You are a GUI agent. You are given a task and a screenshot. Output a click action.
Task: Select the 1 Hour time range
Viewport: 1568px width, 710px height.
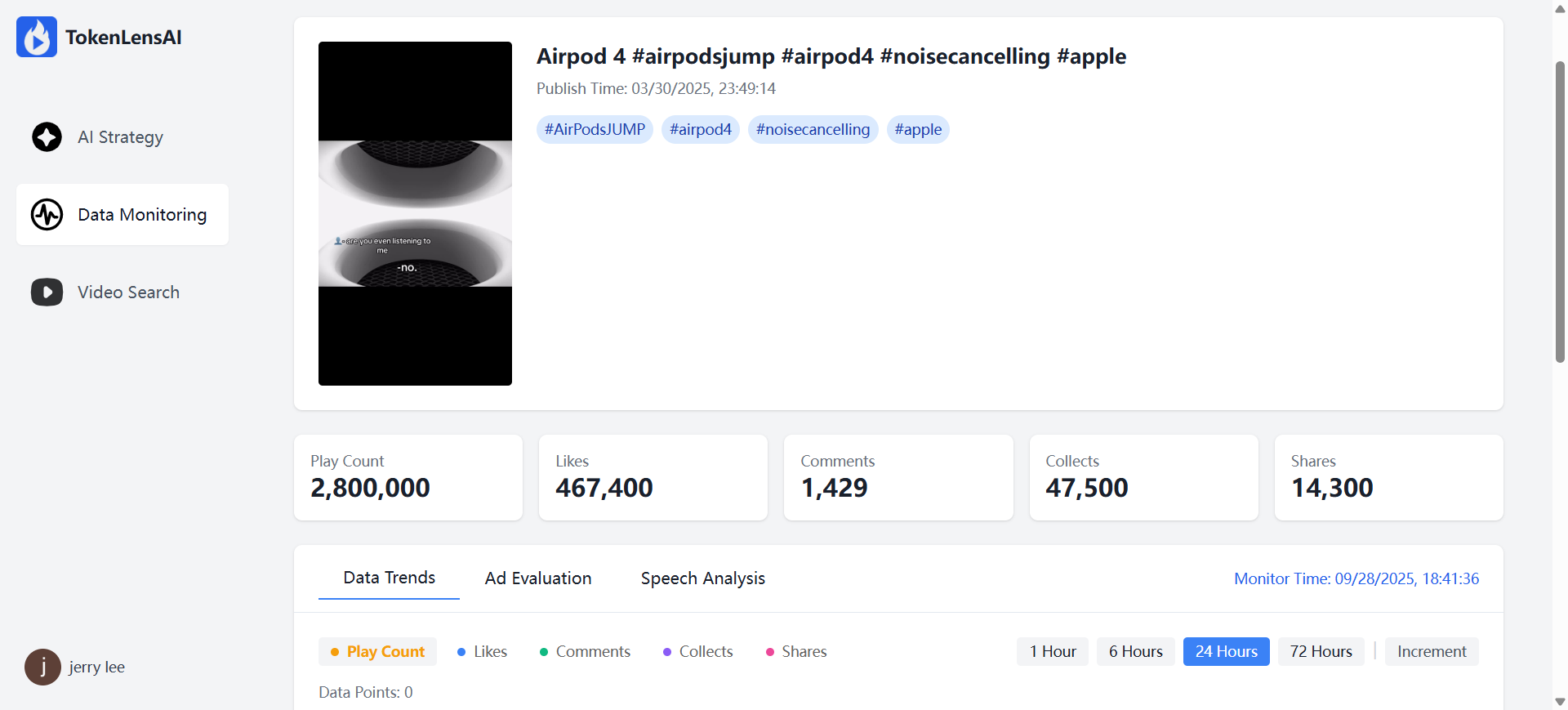click(1052, 651)
